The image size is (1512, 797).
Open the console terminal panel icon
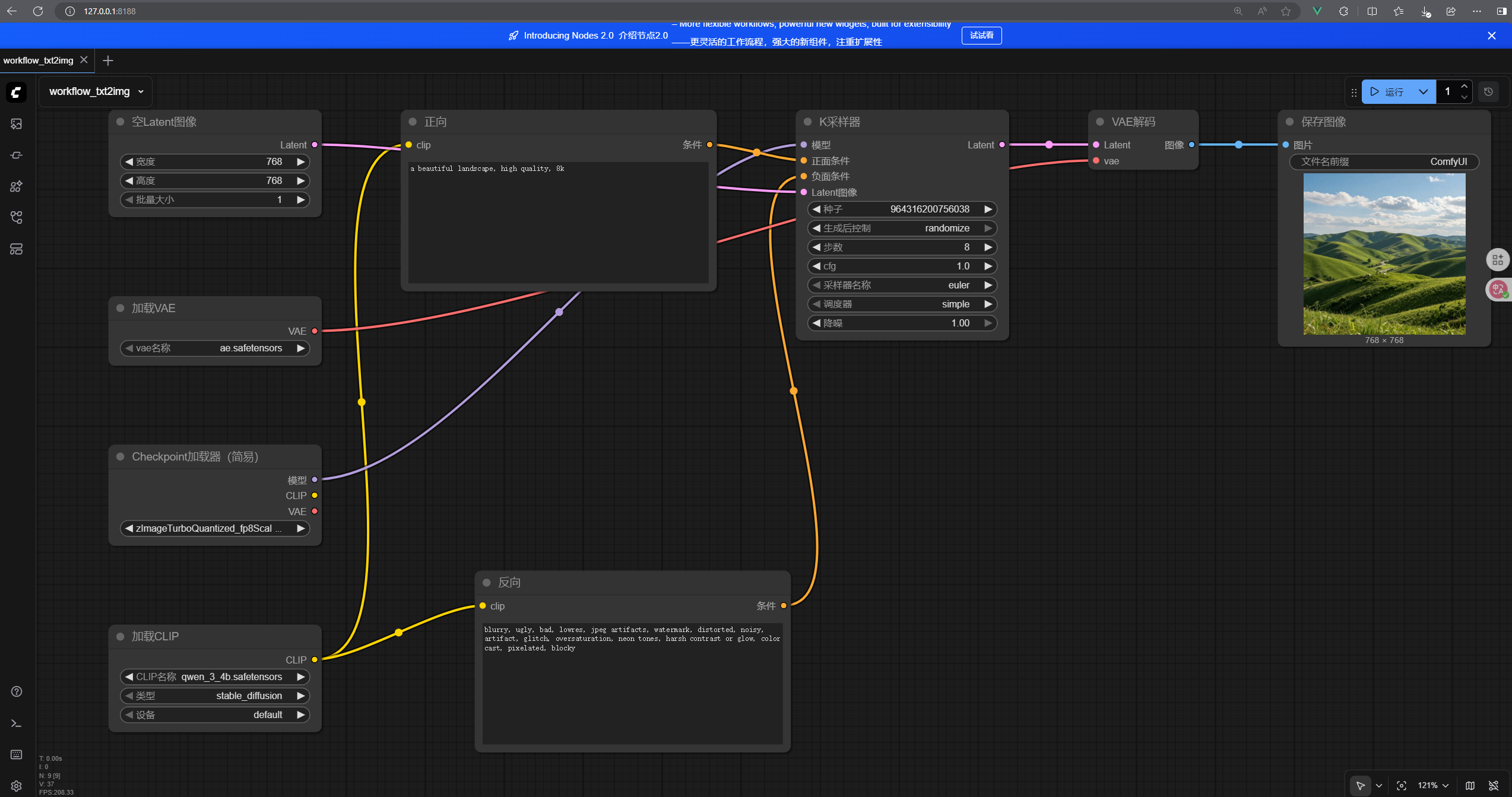click(16, 723)
